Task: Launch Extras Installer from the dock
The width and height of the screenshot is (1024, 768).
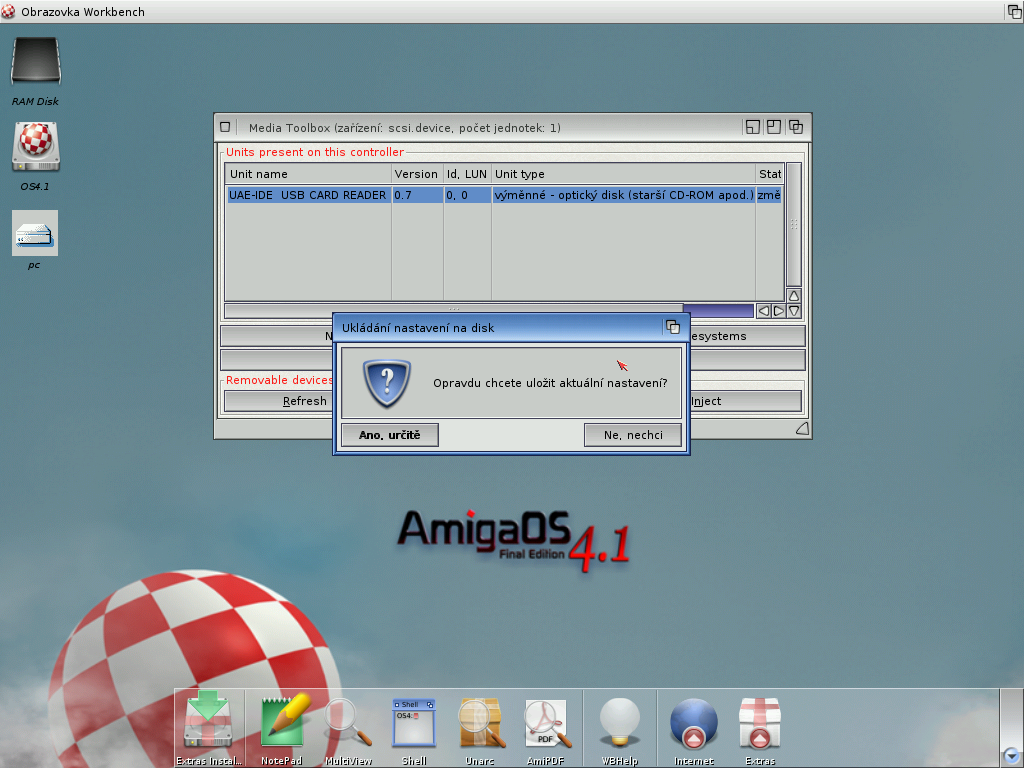Action: click(209, 722)
